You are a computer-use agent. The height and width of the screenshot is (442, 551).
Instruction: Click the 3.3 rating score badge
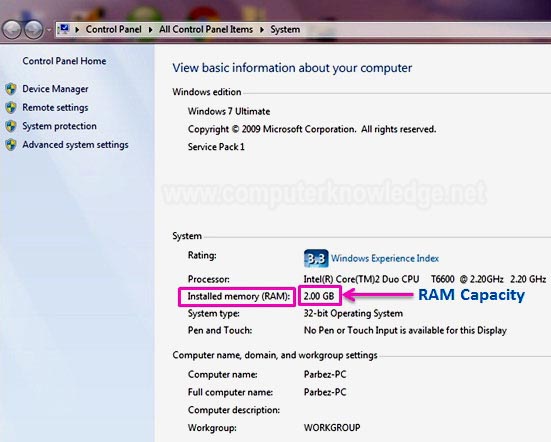tap(316, 259)
